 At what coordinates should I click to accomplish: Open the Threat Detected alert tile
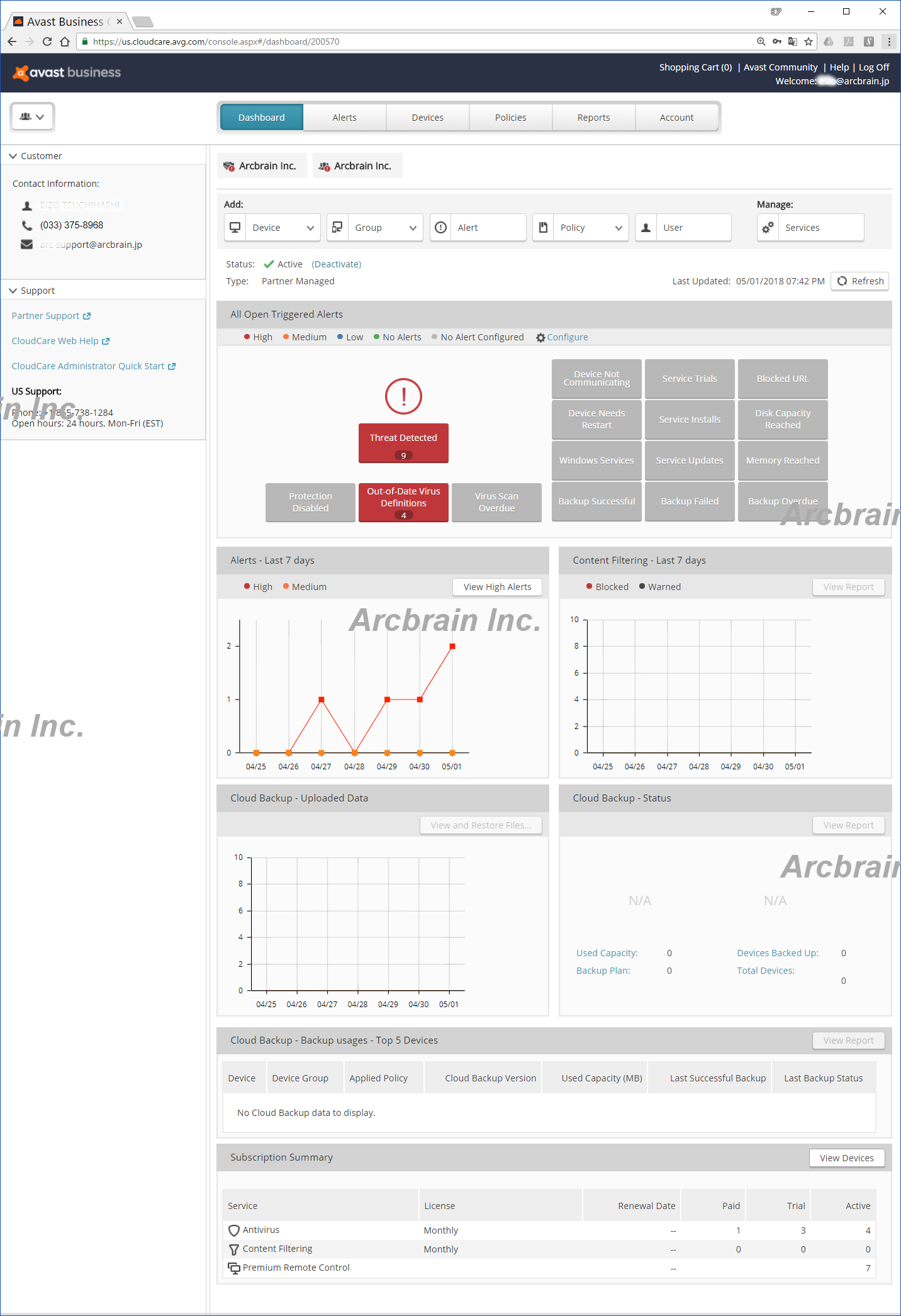click(403, 443)
